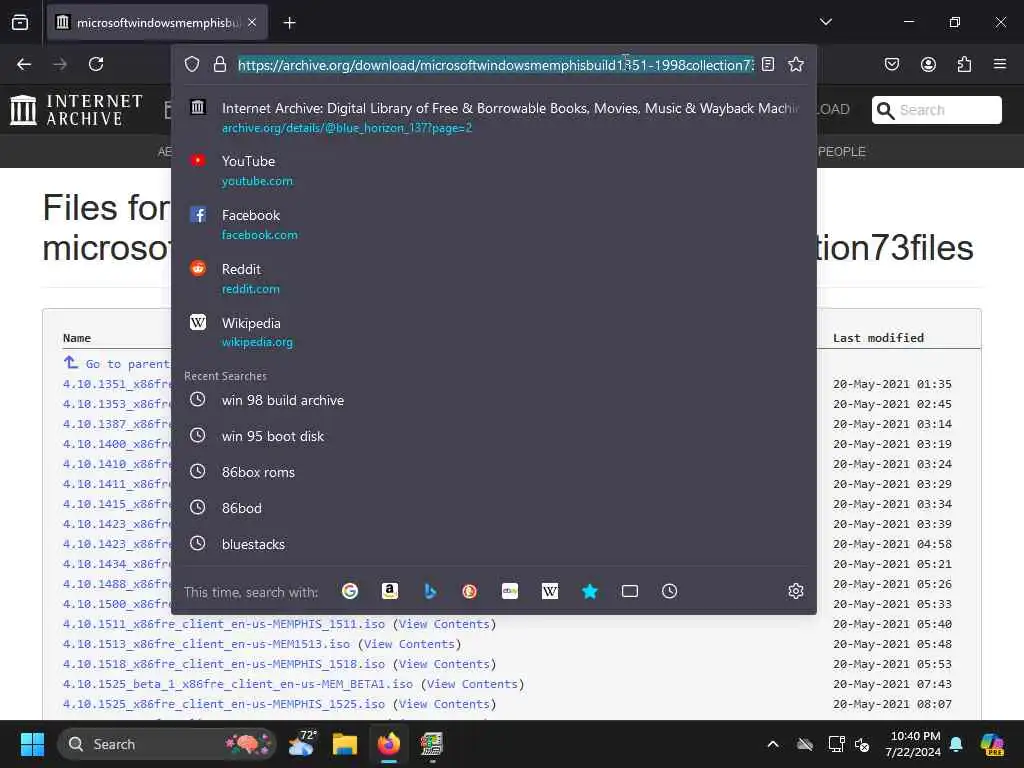Click the URL address bar text

pos(496,65)
